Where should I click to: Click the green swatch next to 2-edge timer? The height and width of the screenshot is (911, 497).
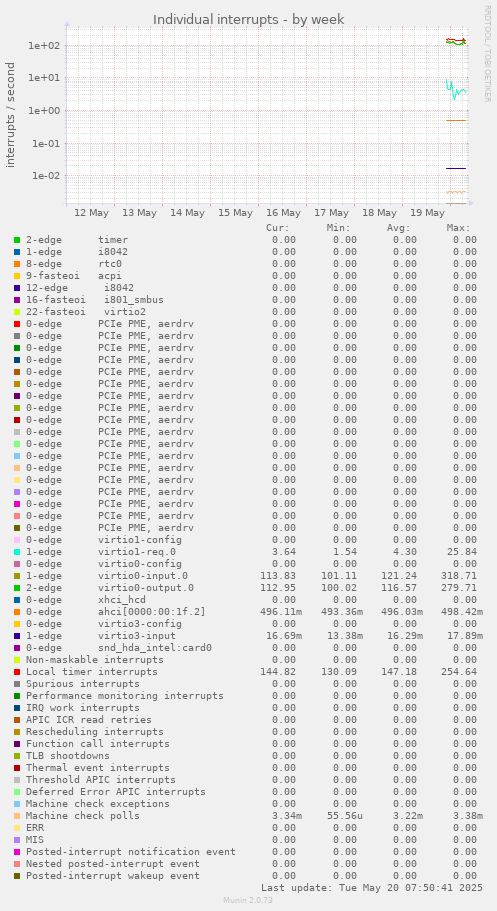[x=17, y=240]
